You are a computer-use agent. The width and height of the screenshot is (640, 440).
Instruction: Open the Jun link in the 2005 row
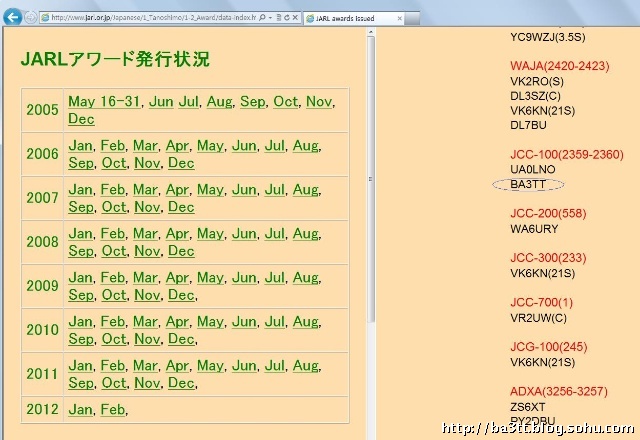click(x=161, y=101)
